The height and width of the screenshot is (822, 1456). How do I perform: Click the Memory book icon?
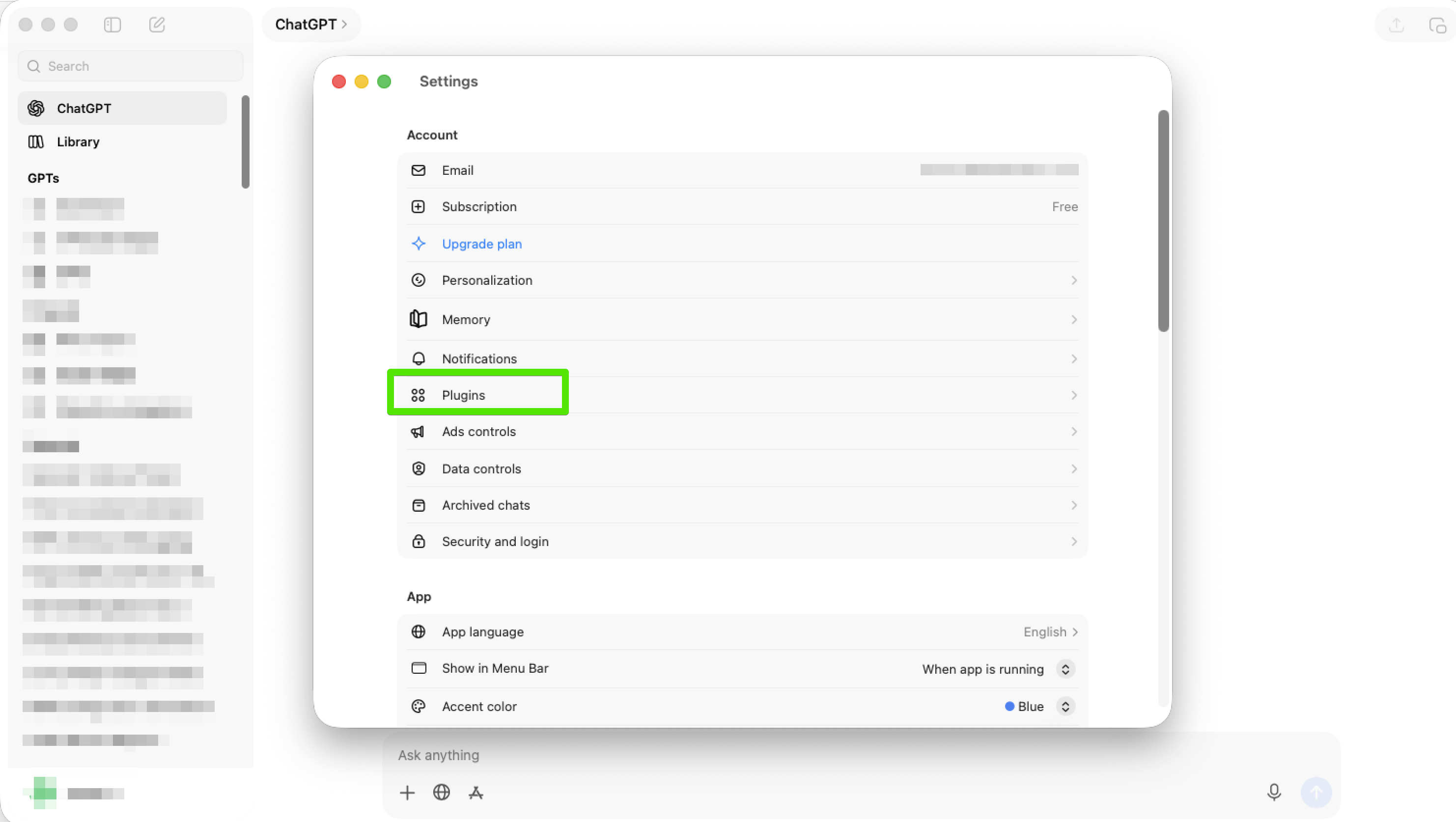[418, 319]
